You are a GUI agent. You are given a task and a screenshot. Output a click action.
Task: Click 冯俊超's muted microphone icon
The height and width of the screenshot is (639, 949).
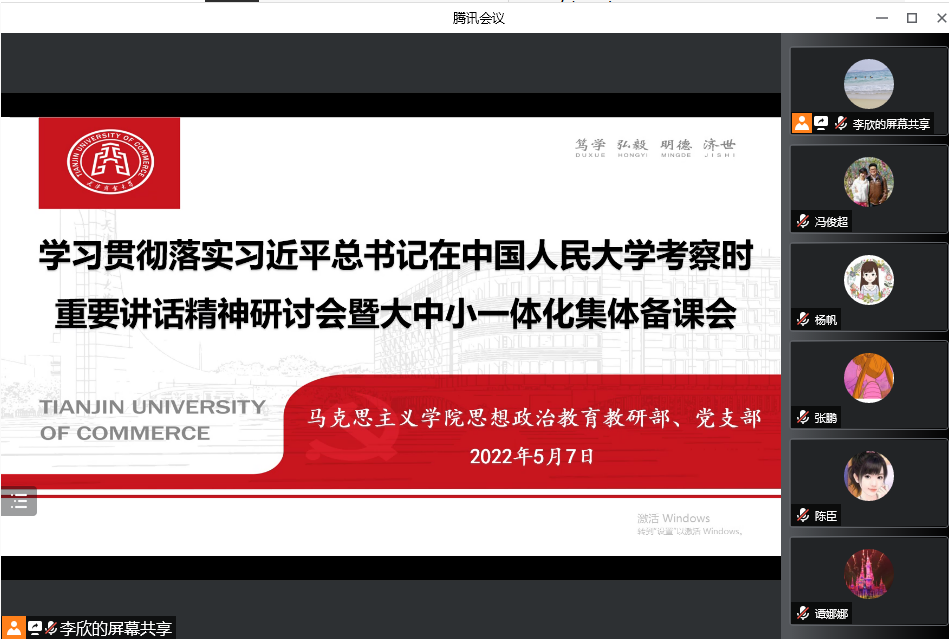[802, 222]
